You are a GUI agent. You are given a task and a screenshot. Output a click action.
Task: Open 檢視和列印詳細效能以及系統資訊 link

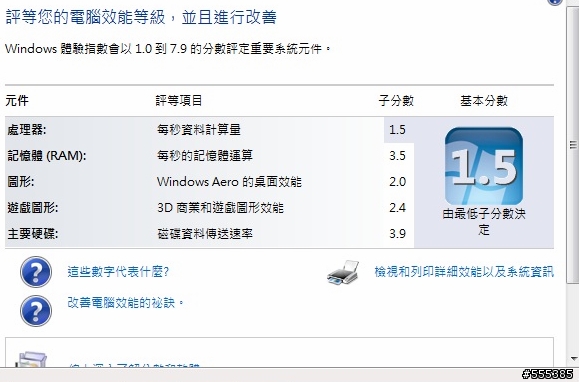464,272
